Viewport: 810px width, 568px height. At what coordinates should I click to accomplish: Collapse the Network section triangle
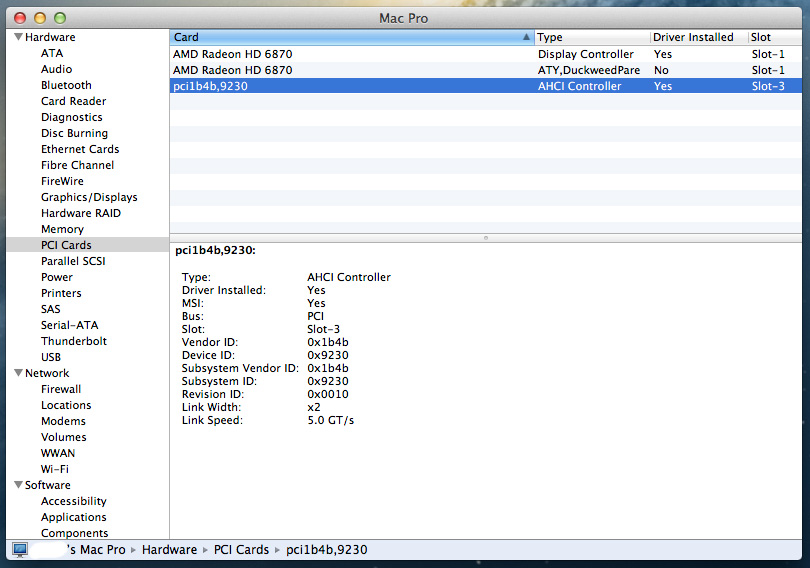[x=19, y=373]
